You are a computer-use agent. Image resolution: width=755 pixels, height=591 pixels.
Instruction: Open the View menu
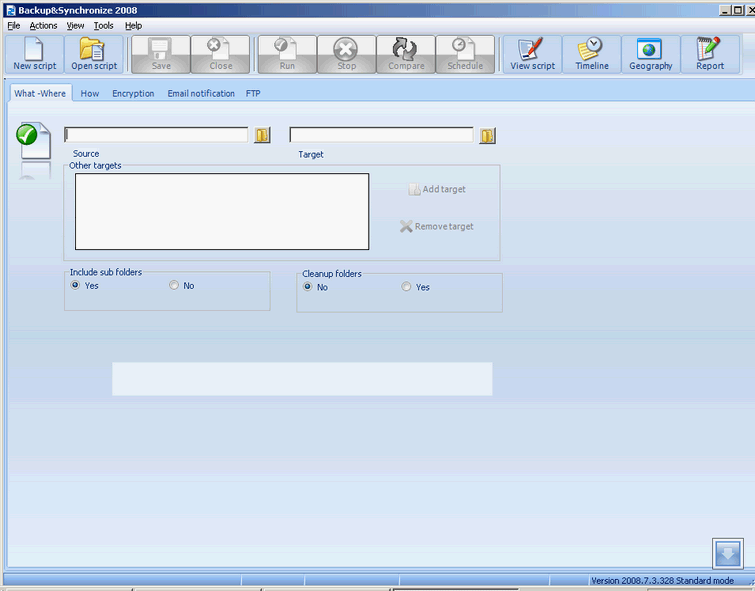[75, 26]
